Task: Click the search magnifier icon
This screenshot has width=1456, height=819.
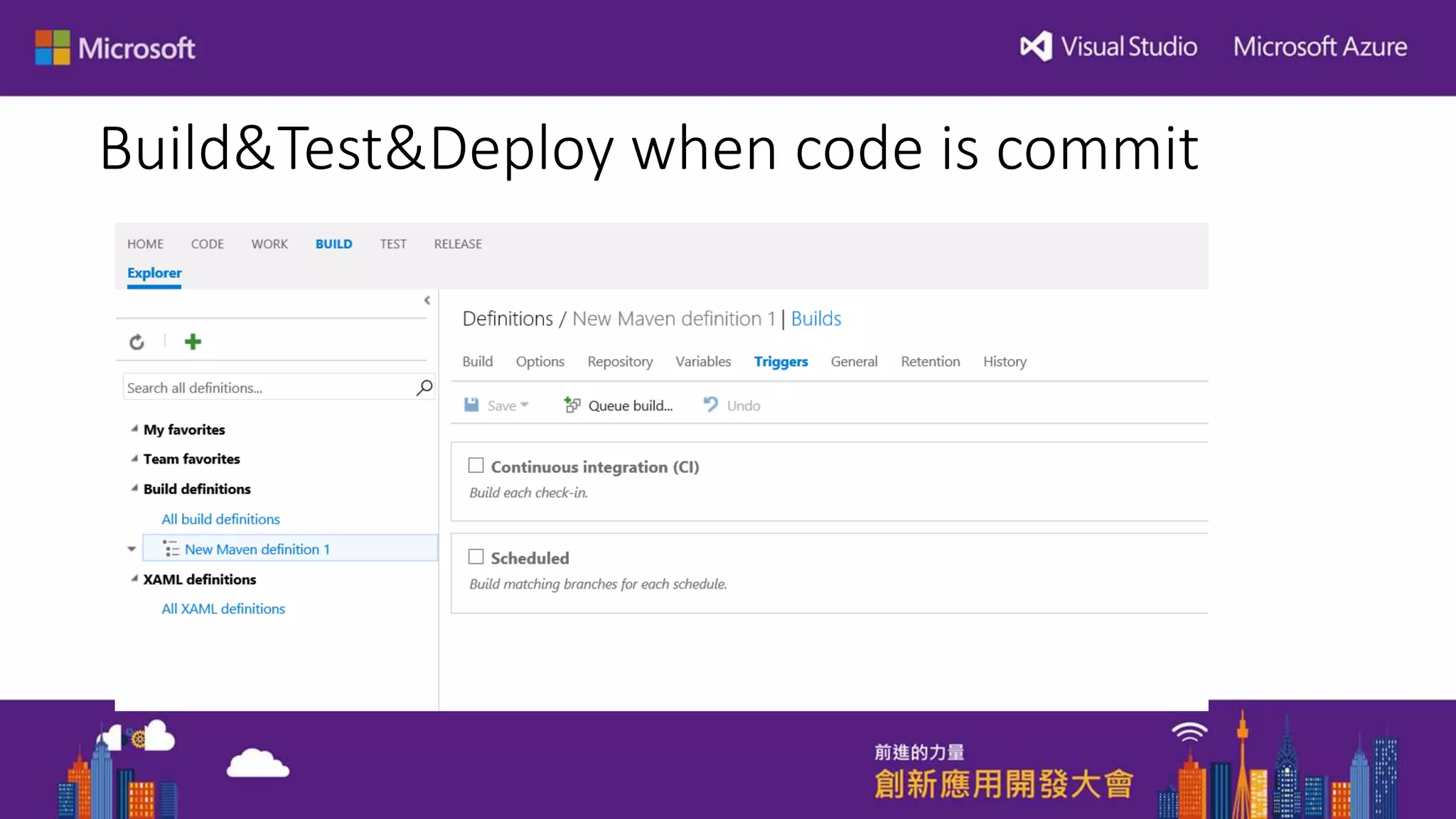Action: (x=424, y=387)
